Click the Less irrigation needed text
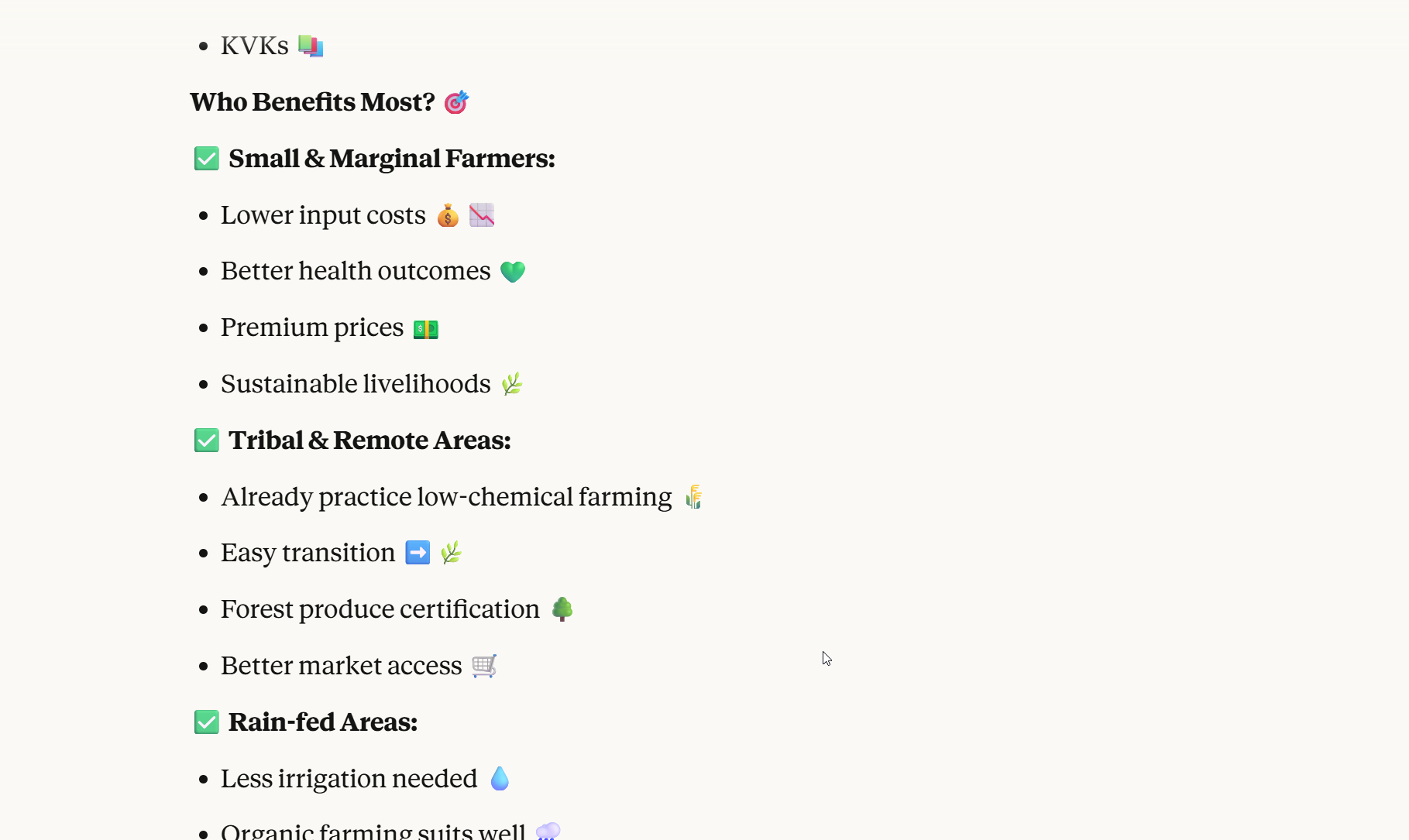Viewport: 1409px width, 840px height. click(349, 779)
